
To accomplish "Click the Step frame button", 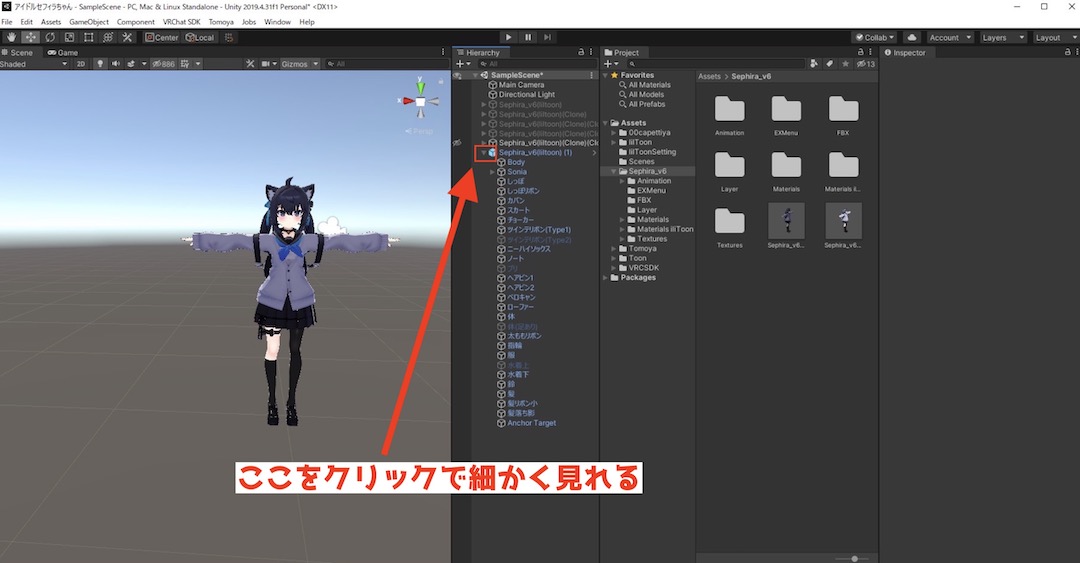I will tap(548, 37).
